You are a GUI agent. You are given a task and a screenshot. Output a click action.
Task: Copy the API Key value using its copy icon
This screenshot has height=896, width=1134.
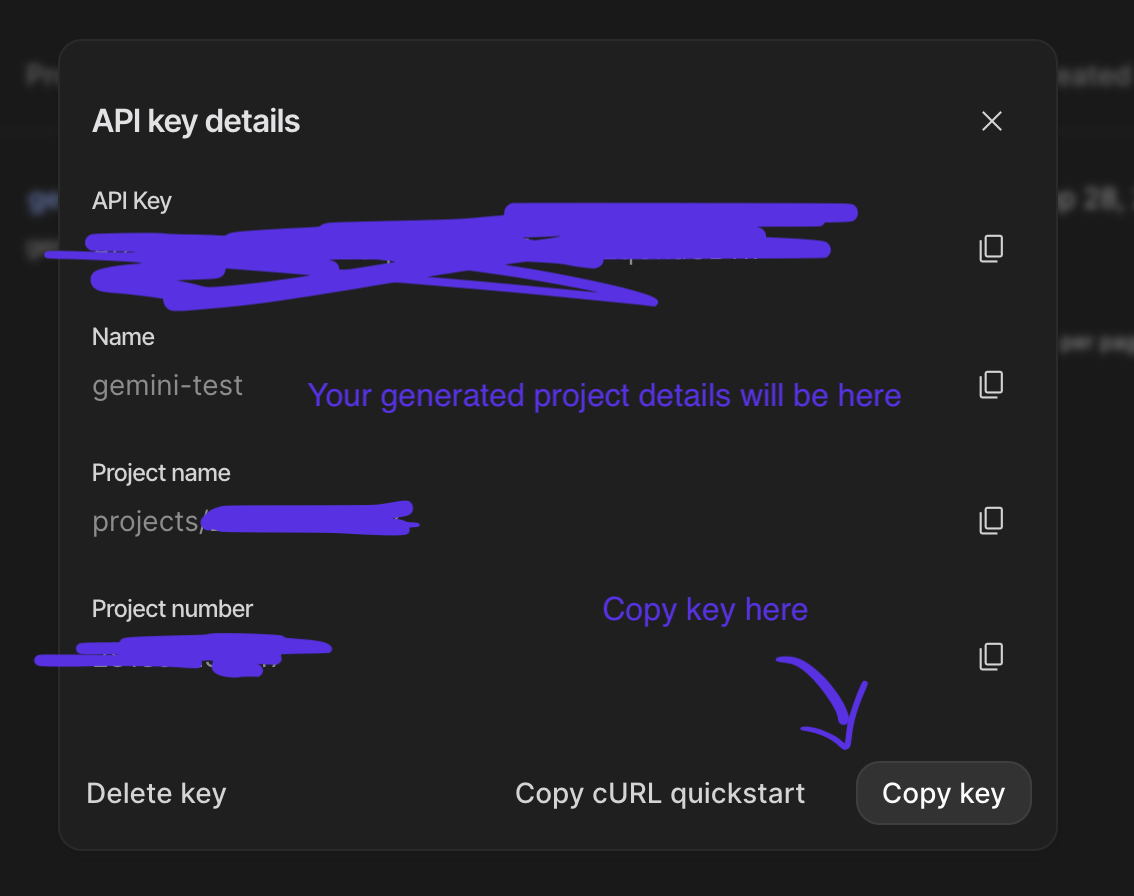point(990,248)
